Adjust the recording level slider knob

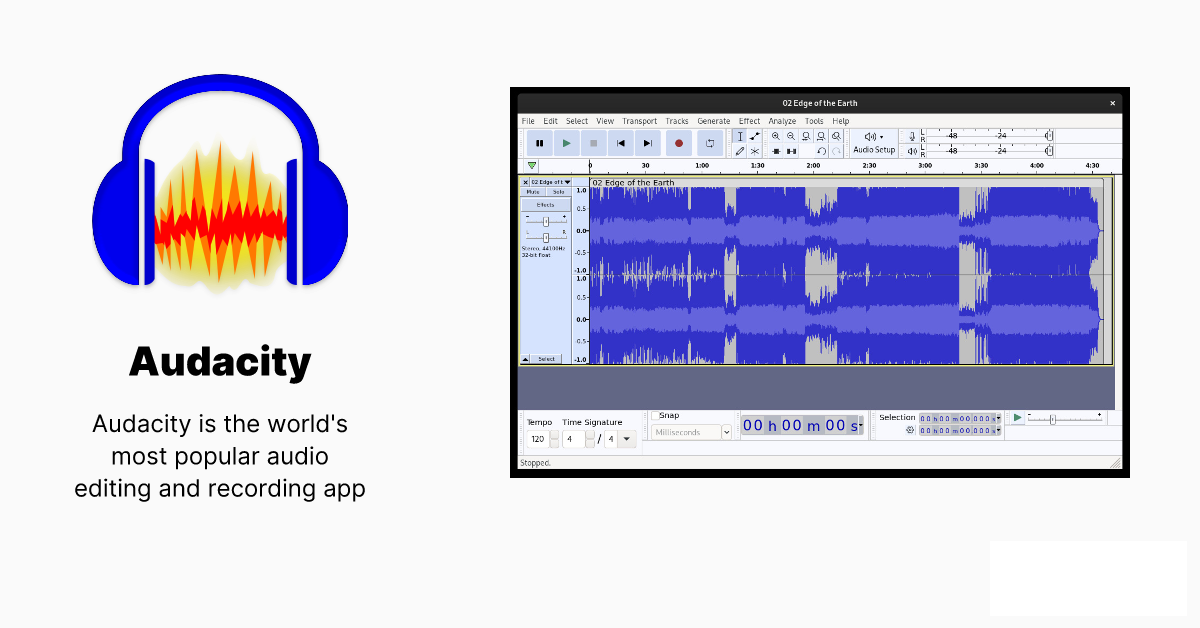[x=1048, y=136]
